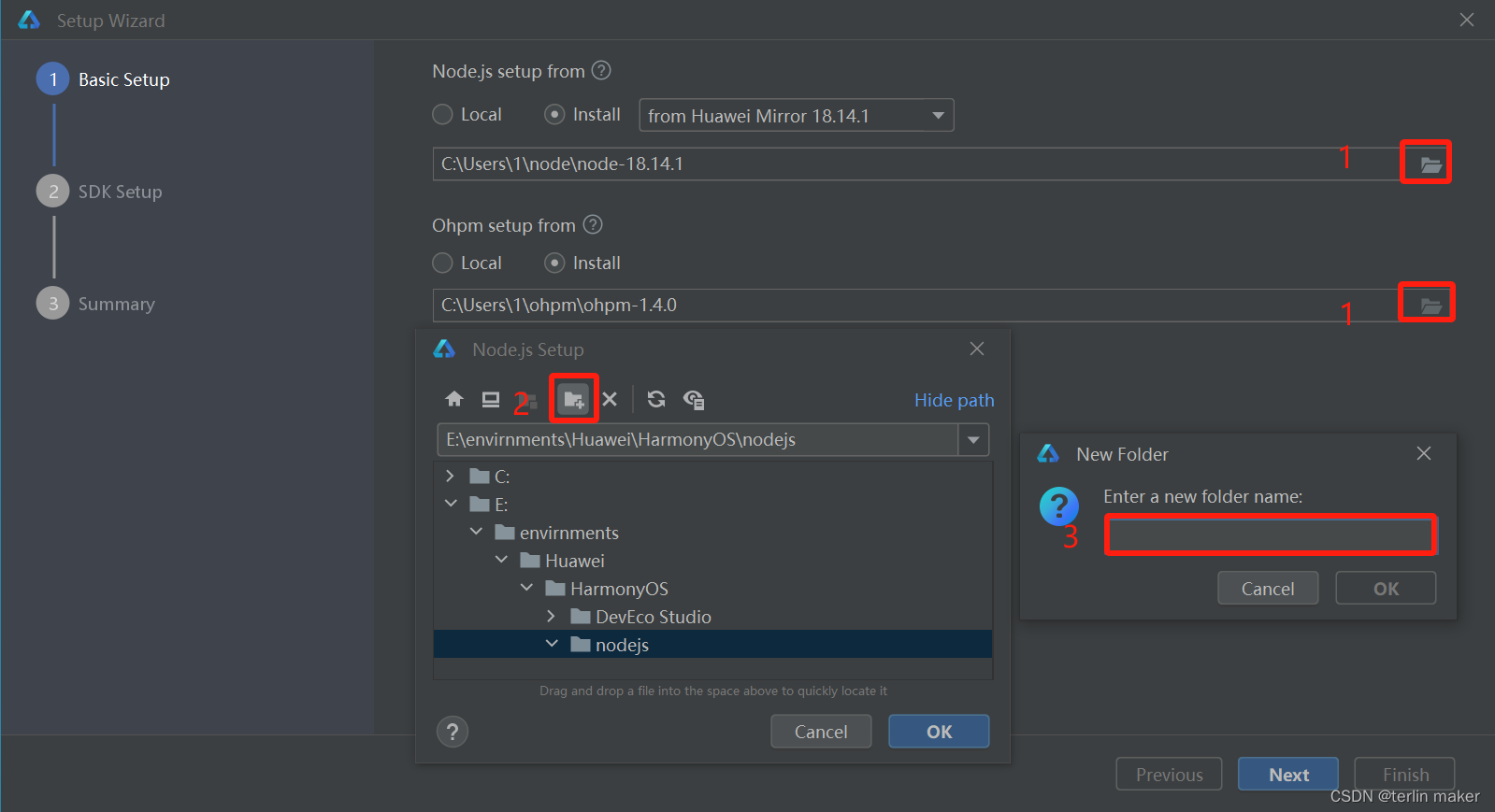Select Local for Node.js setup

pos(467,114)
